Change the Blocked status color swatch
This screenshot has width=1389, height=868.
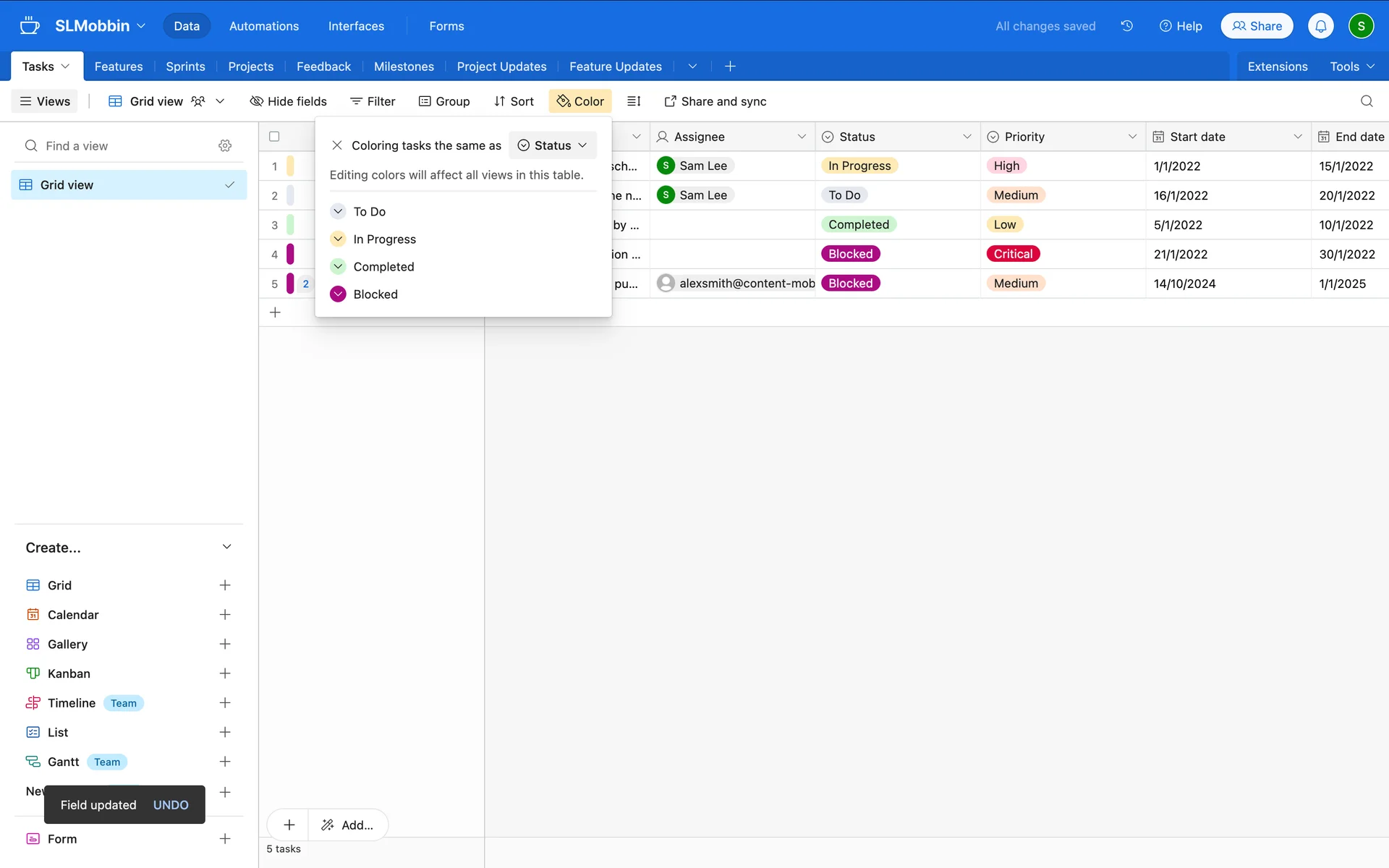point(338,294)
